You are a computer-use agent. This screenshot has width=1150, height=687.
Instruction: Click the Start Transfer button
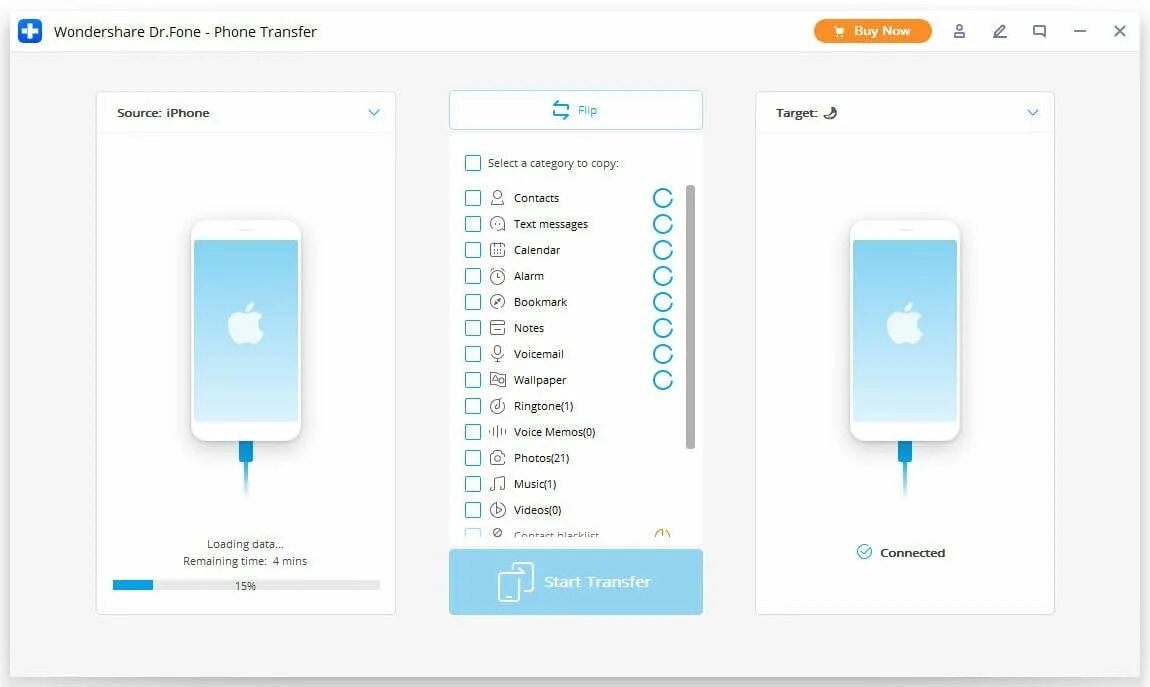[576, 581]
